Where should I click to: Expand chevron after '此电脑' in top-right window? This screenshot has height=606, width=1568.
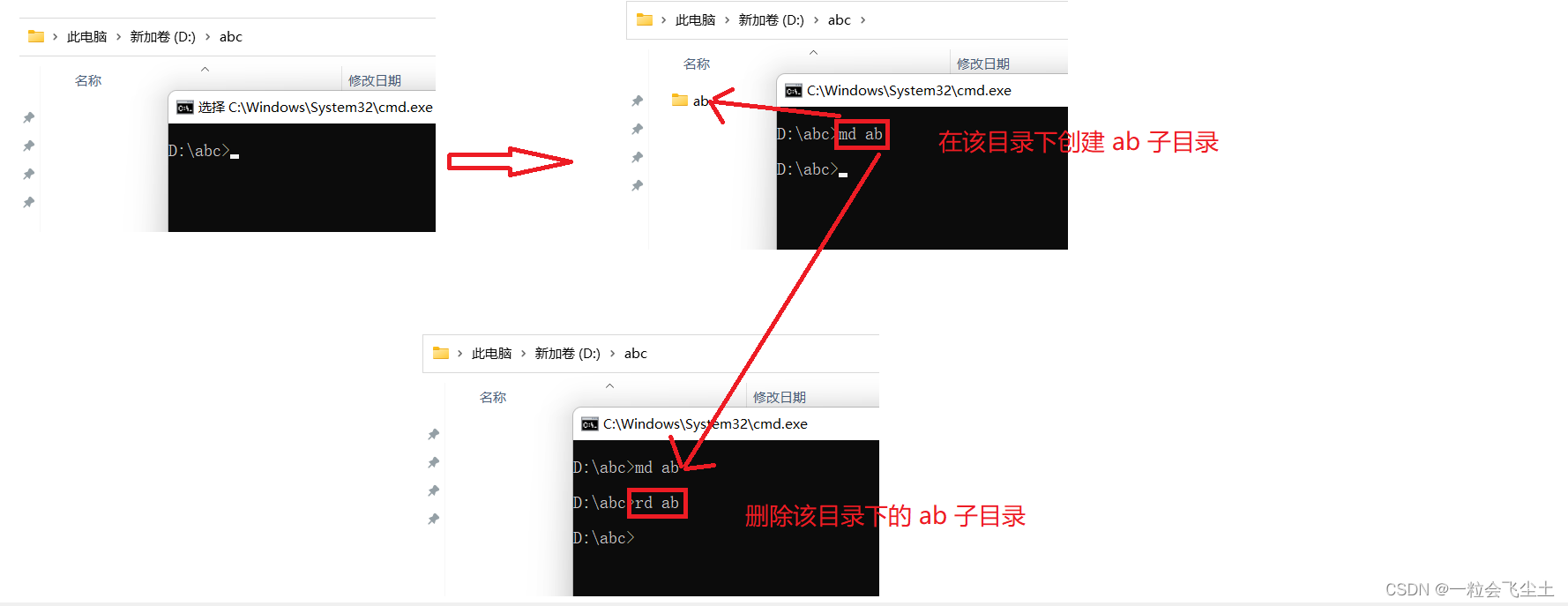(727, 20)
